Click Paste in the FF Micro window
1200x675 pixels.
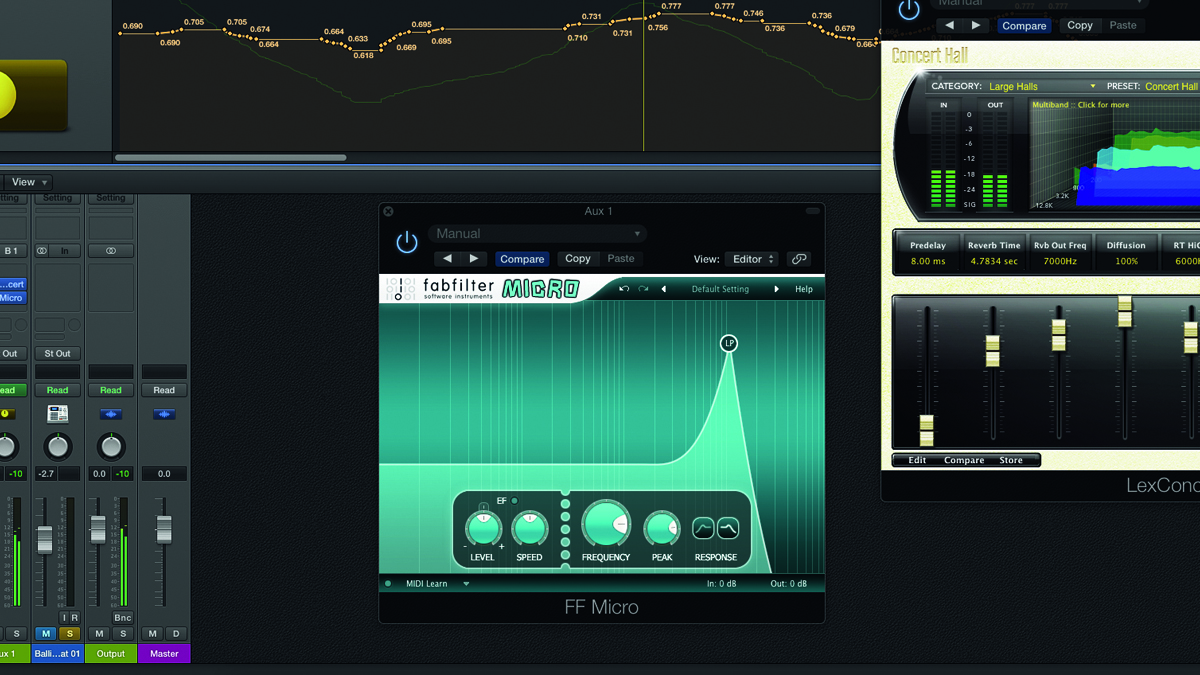coord(621,259)
